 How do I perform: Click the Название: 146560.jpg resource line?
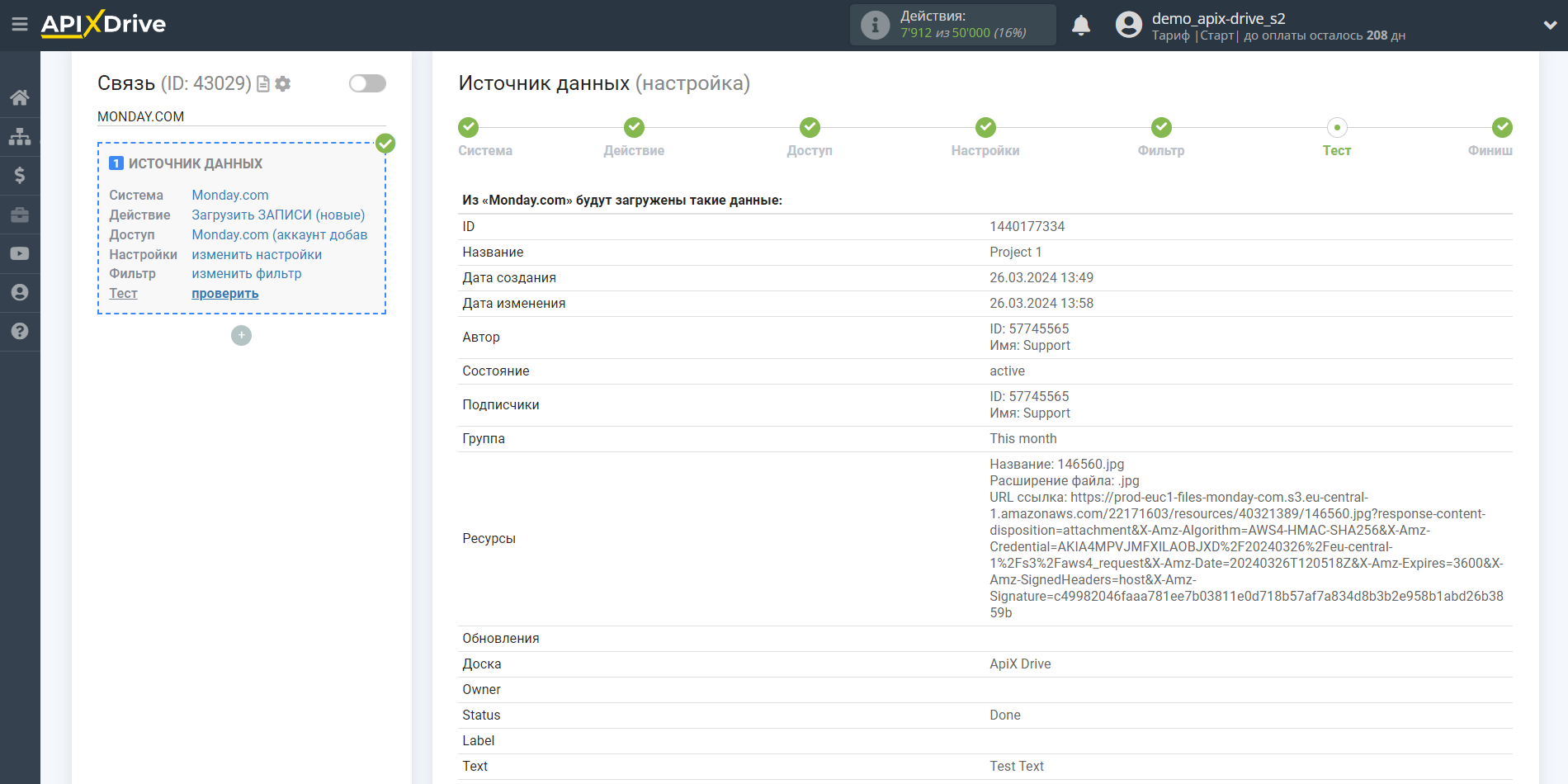click(x=1057, y=464)
